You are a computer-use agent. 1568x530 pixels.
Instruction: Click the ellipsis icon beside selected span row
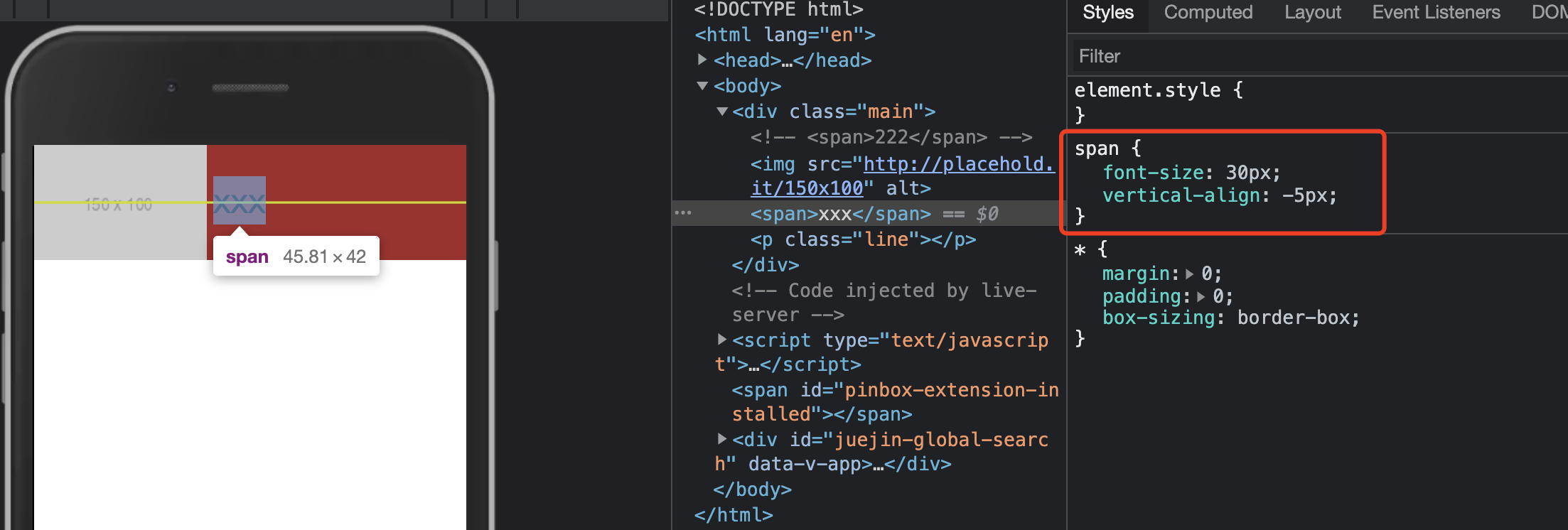(682, 213)
